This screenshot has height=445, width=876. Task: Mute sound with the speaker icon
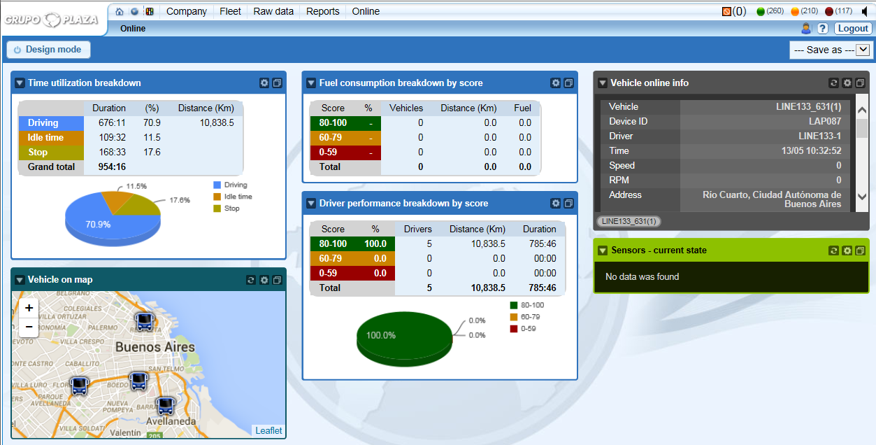click(865, 11)
